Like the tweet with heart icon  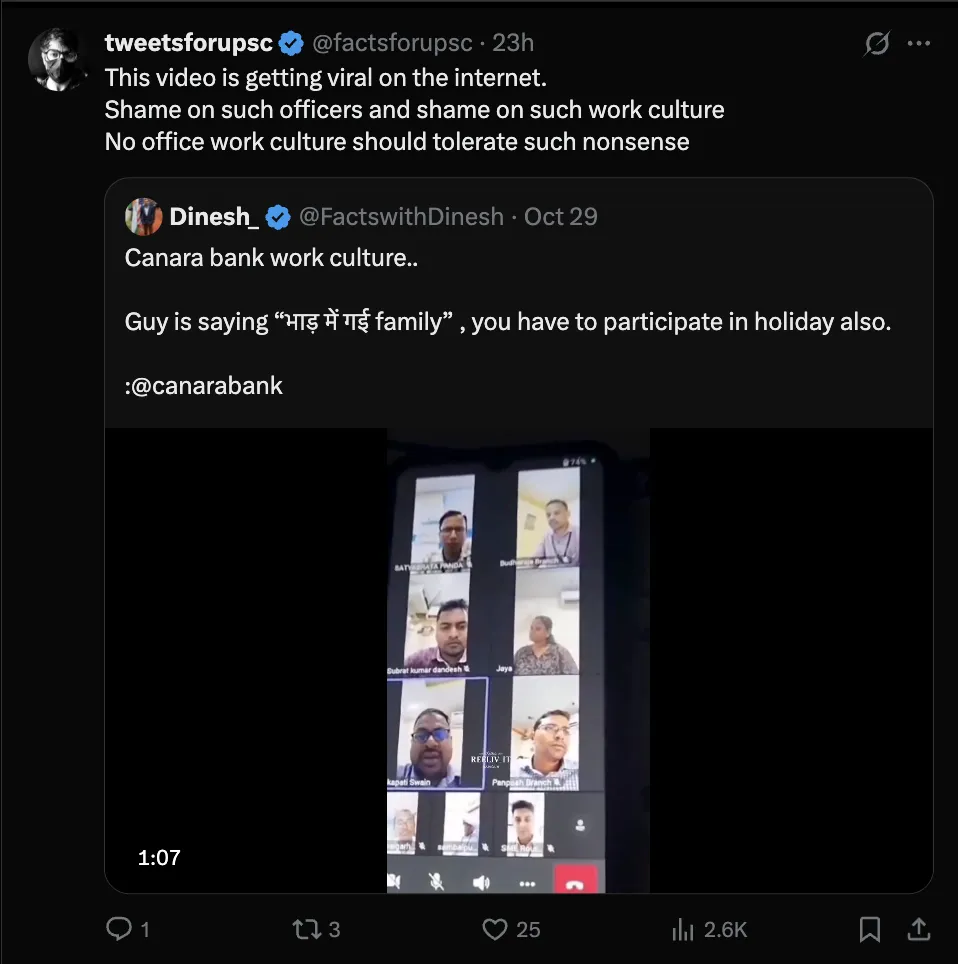tap(495, 929)
